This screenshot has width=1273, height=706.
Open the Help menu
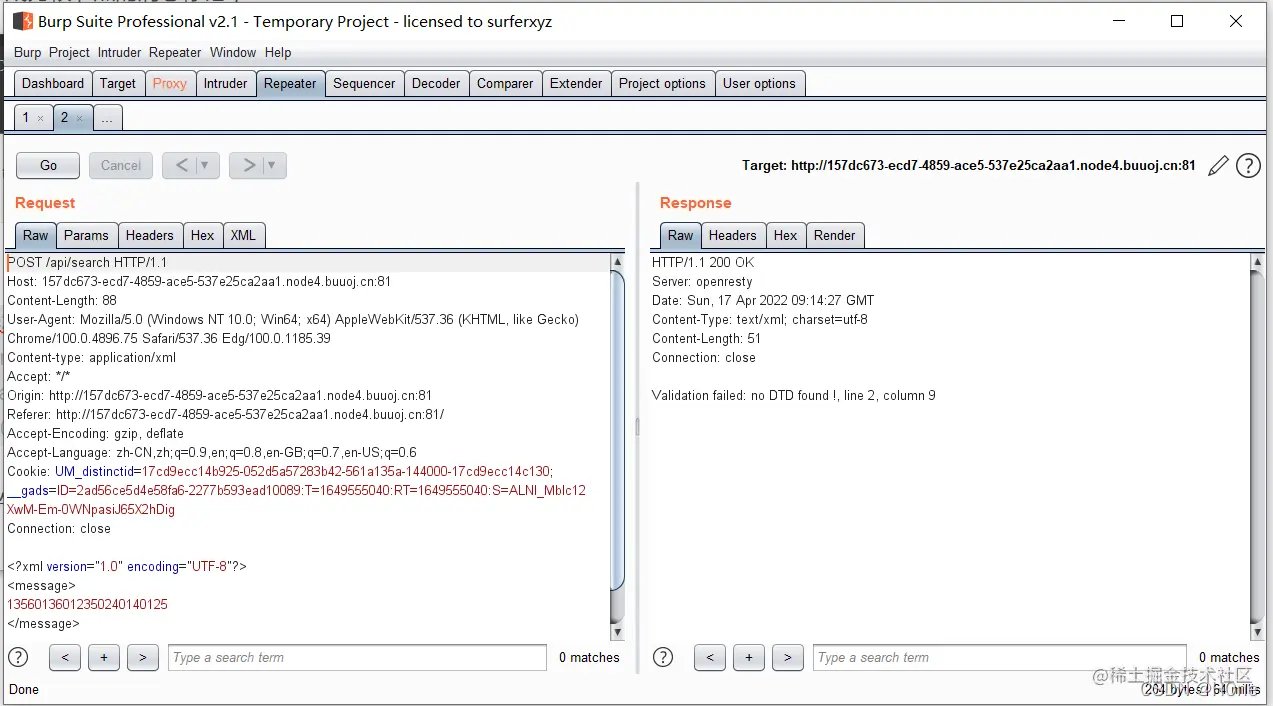(278, 52)
